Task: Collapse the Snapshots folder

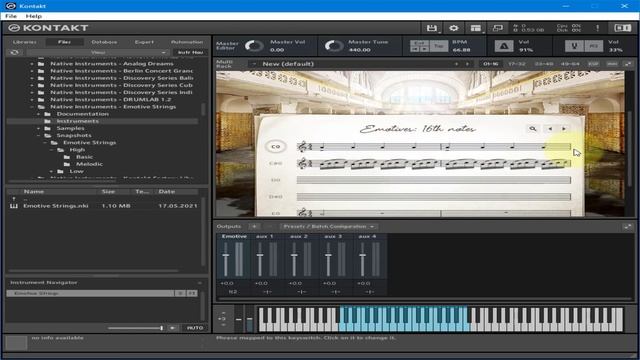Action: (x=39, y=135)
